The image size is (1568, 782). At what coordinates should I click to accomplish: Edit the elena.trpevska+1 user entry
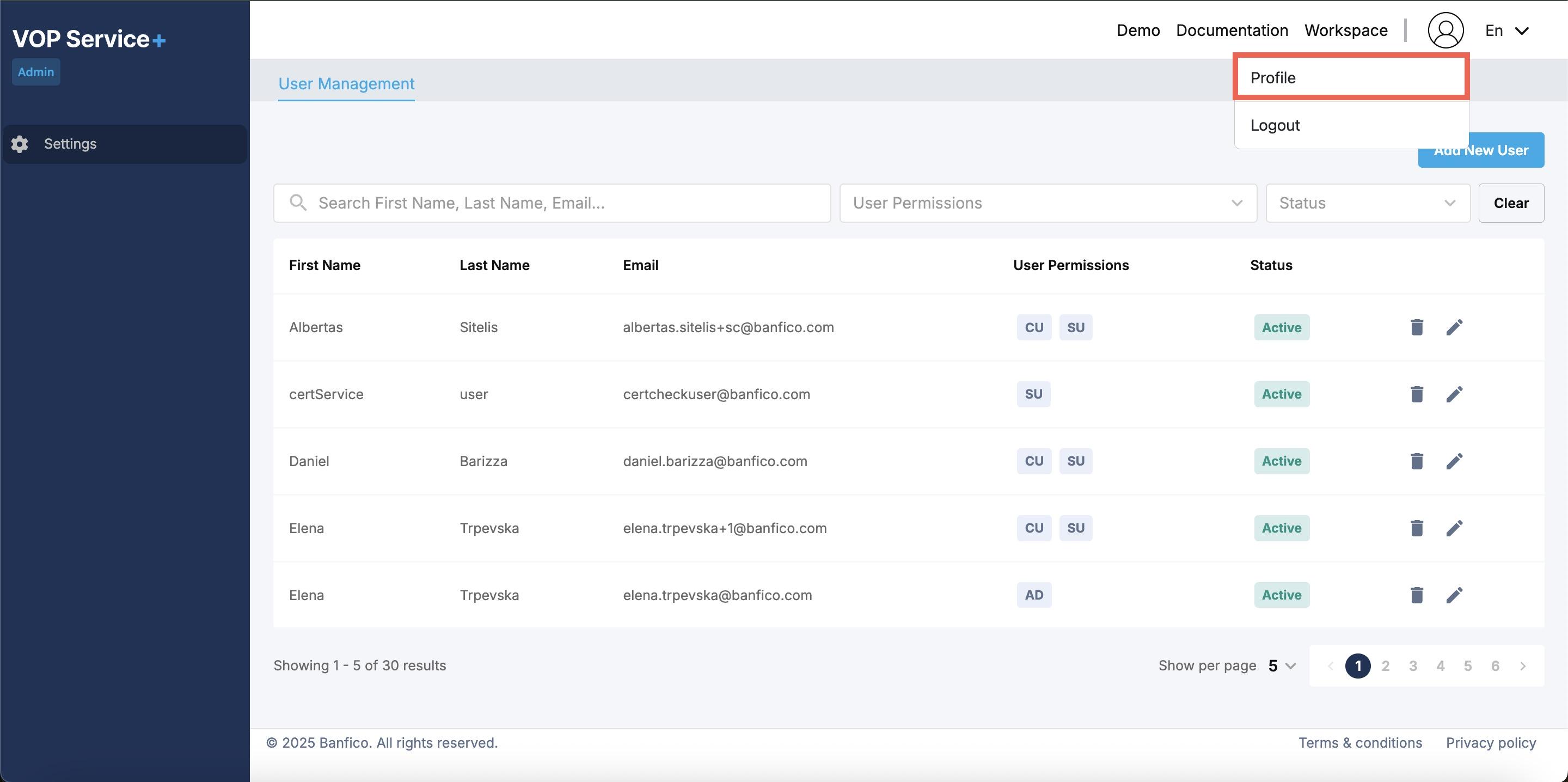pos(1454,528)
